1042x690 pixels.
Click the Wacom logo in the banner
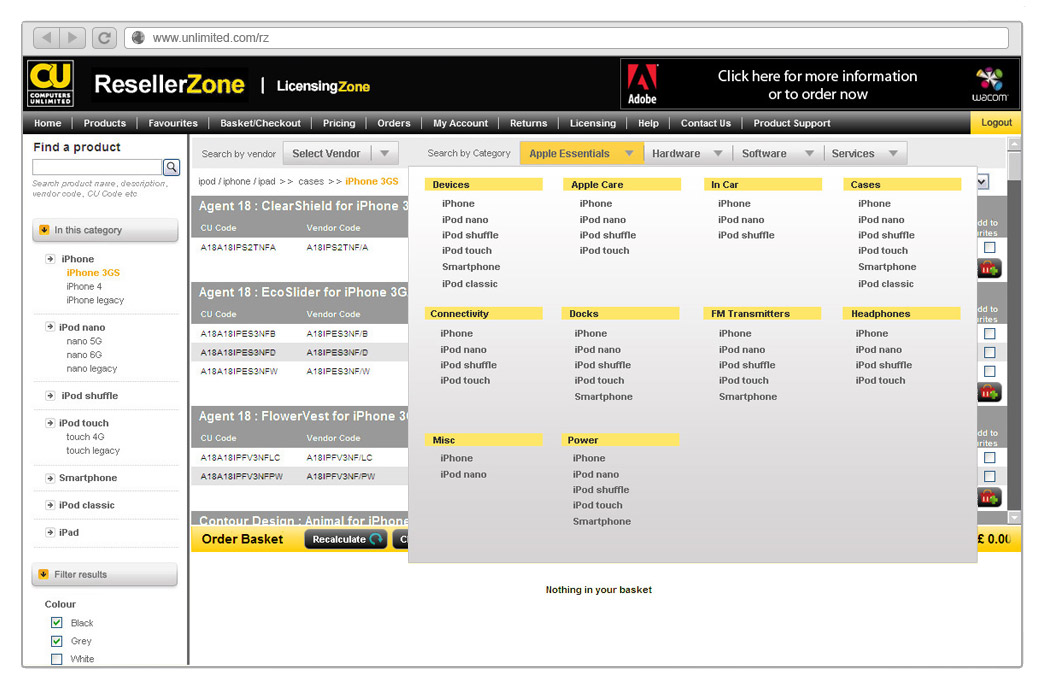(x=990, y=84)
